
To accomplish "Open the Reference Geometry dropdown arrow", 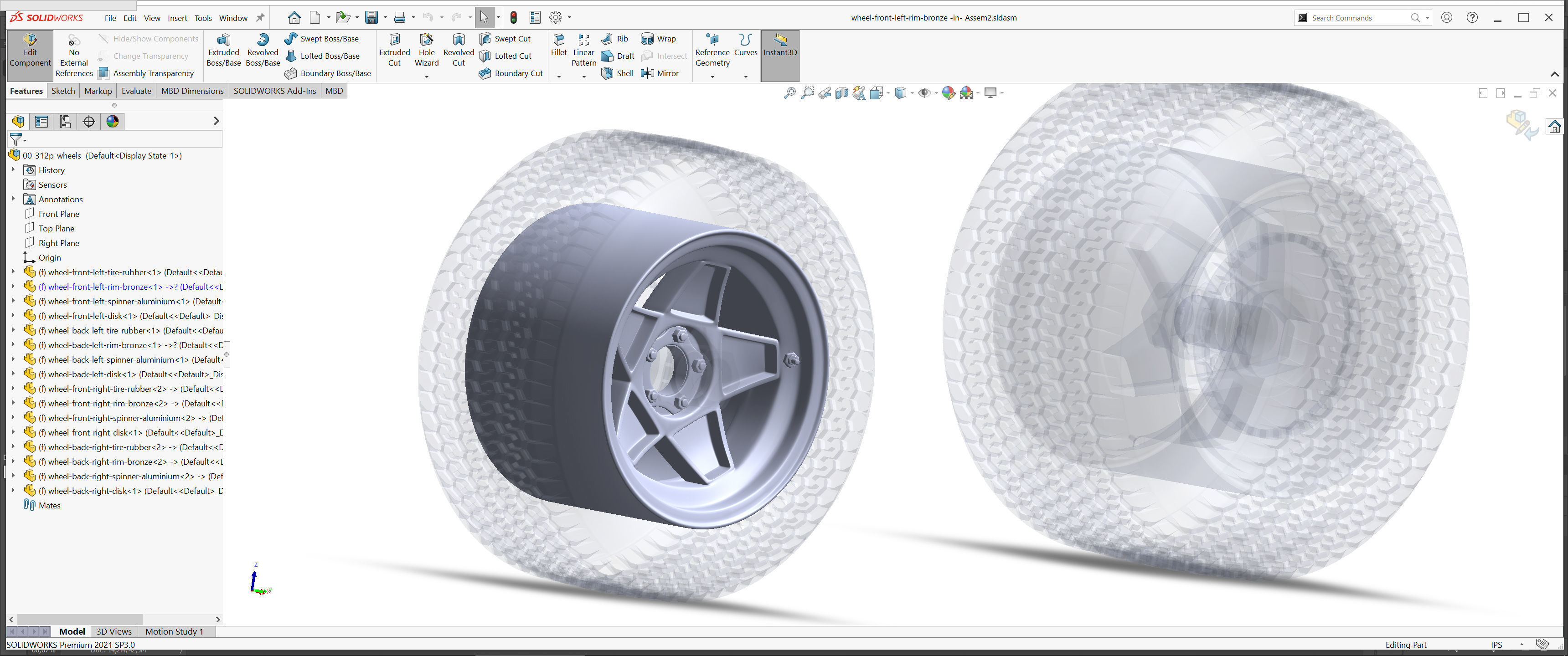I will [x=712, y=77].
